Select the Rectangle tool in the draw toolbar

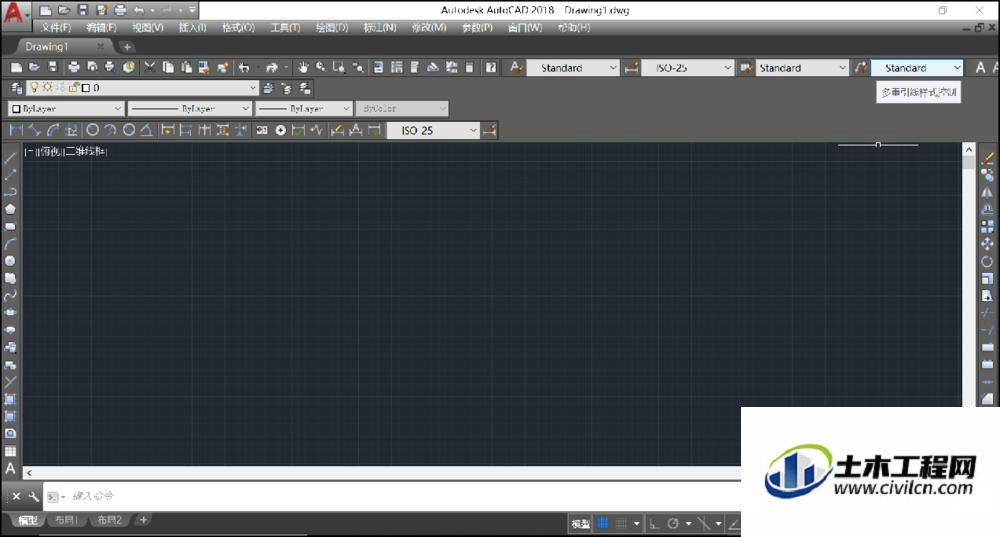click(x=10, y=226)
